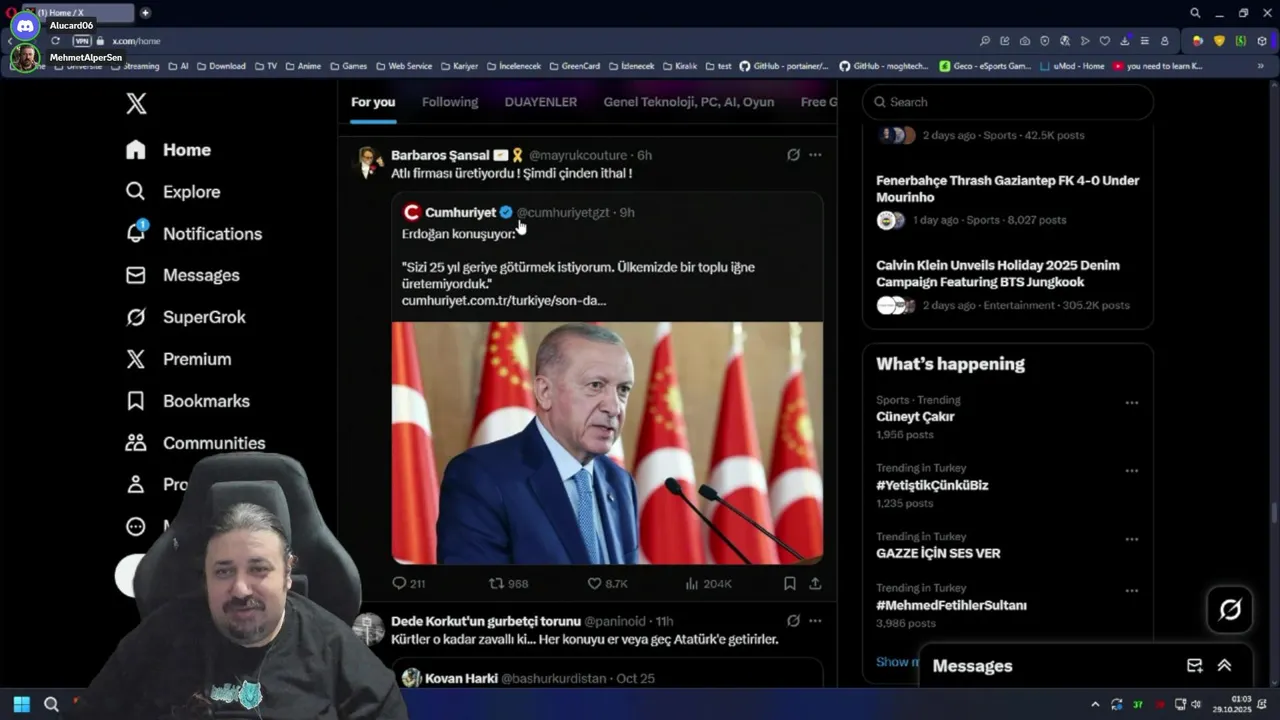Open the Download bookmarks folder
The height and width of the screenshot is (720, 1280).
coord(221,66)
